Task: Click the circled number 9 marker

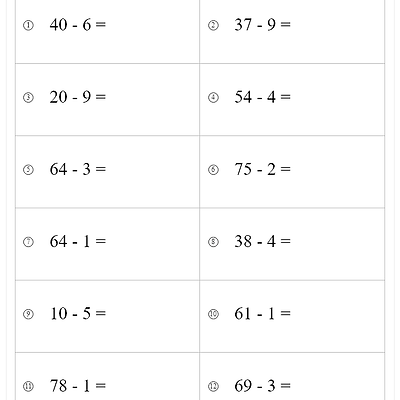Action: coord(28,314)
